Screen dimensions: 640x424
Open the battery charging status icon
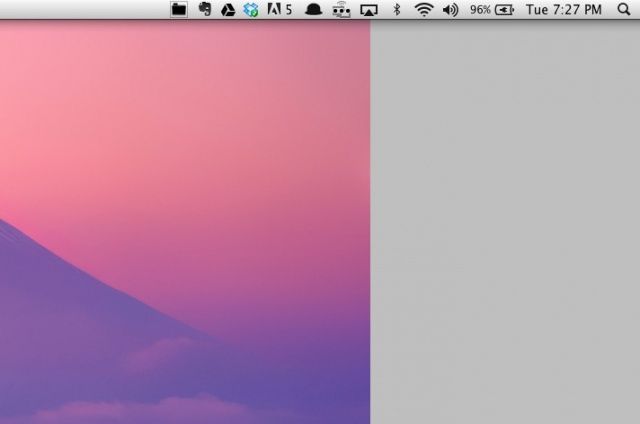(504, 9)
